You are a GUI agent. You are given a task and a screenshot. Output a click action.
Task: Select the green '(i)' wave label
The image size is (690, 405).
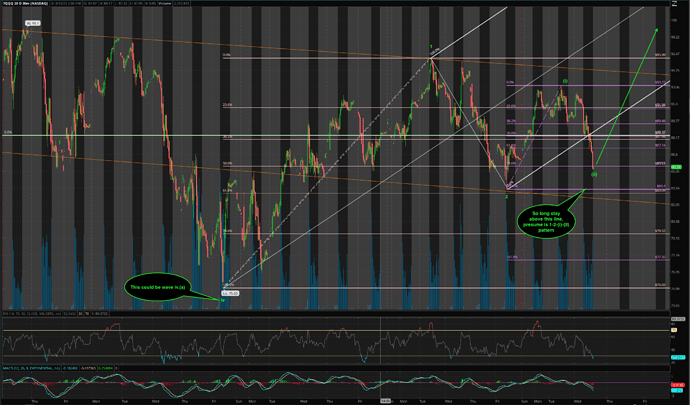pos(565,81)
